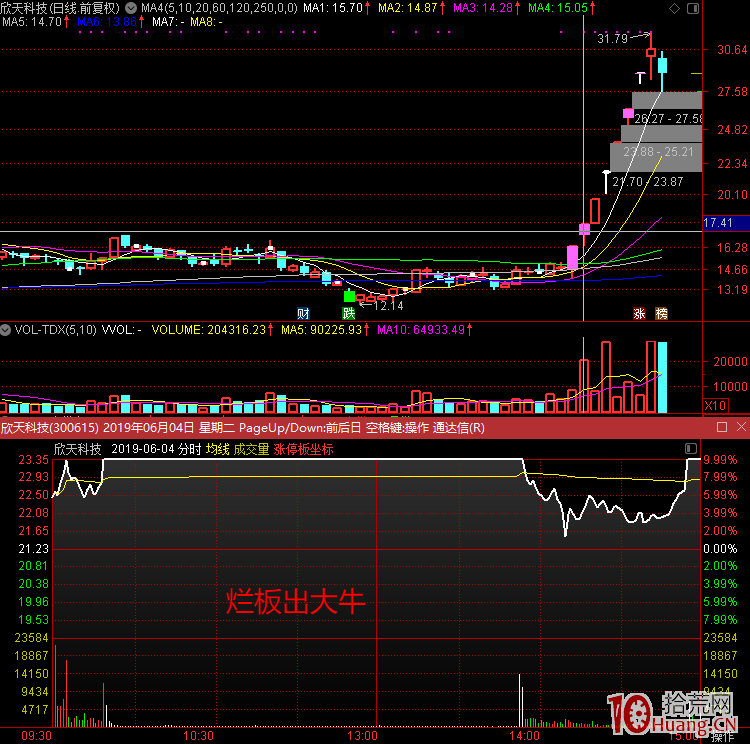
Task: Click the MA4(5,10,20,60,120,250,0,0) parameter text
Action: [x=219, y=8]
